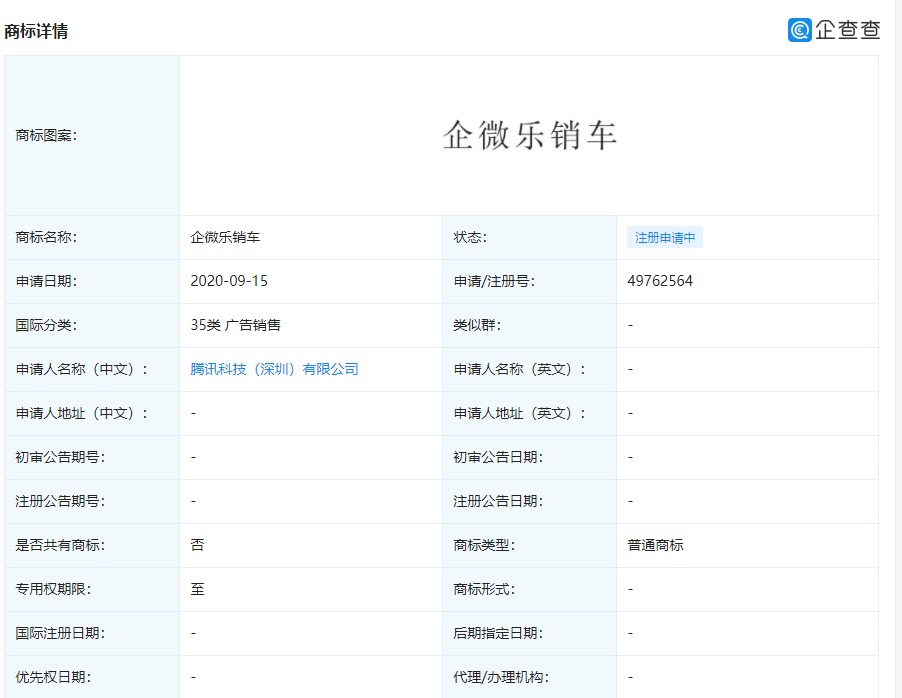Screen dimensions: 902x698
Task: Select the 35类 广告销售 classification value
Action: (235, 325)
